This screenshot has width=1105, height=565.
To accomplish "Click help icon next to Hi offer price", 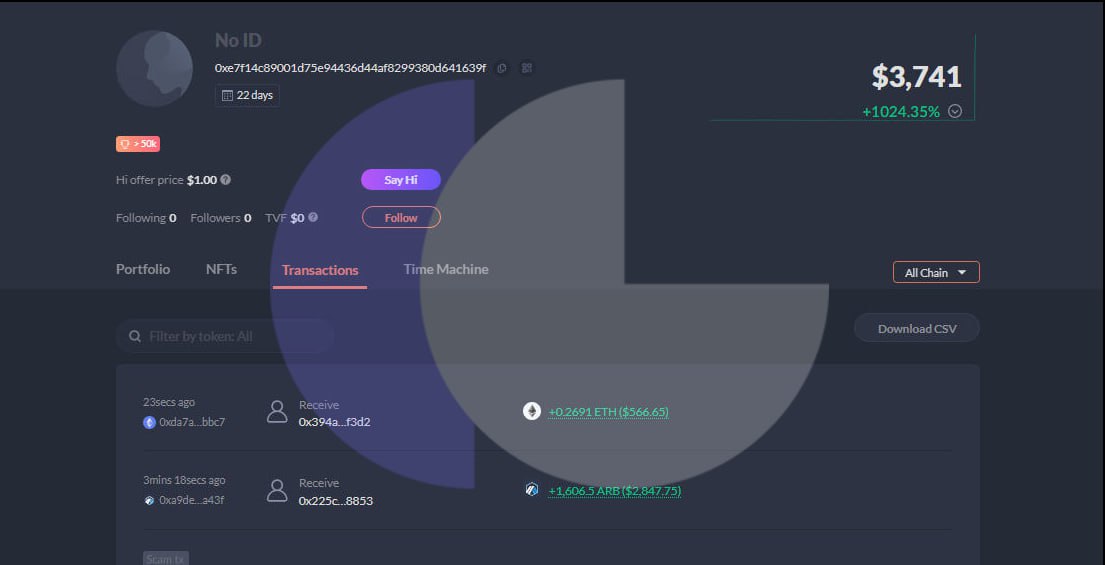I will [226, 180].
